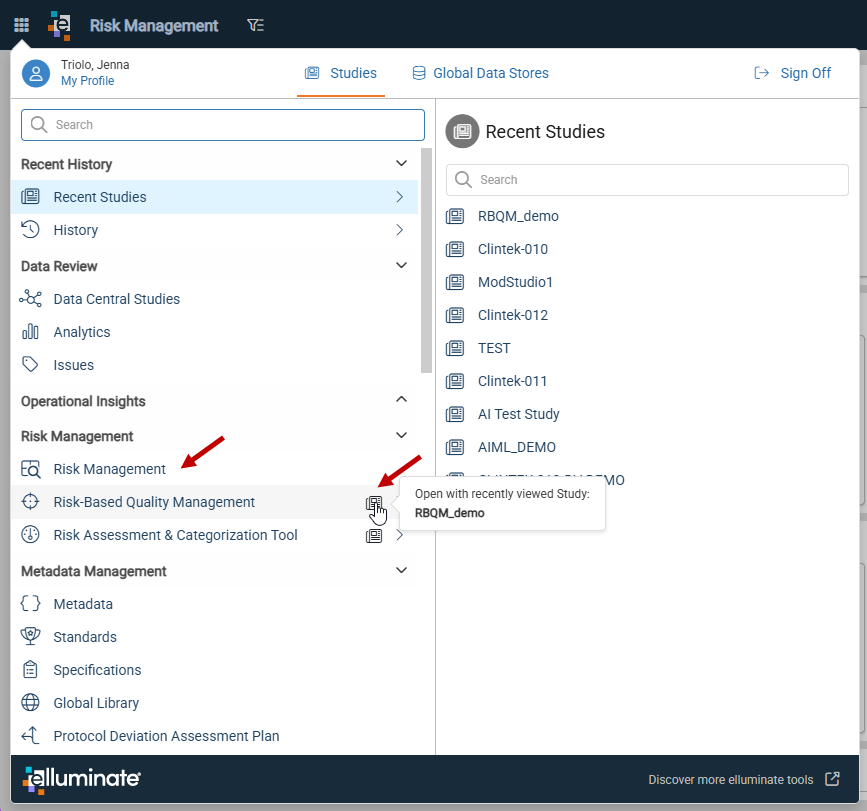Open Analytics
The image size is (867, 811).
82,332
